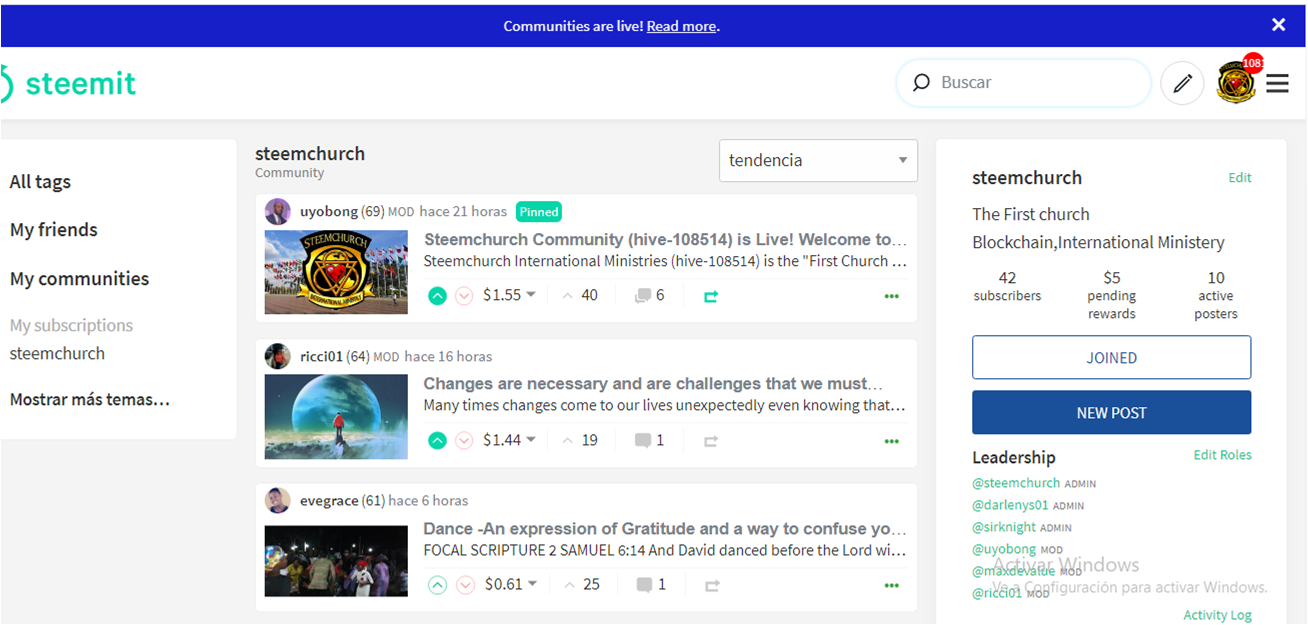Click Mostrar más temas link
Image resolution: width=1308 pixels, height=625 pixels.
90,399
